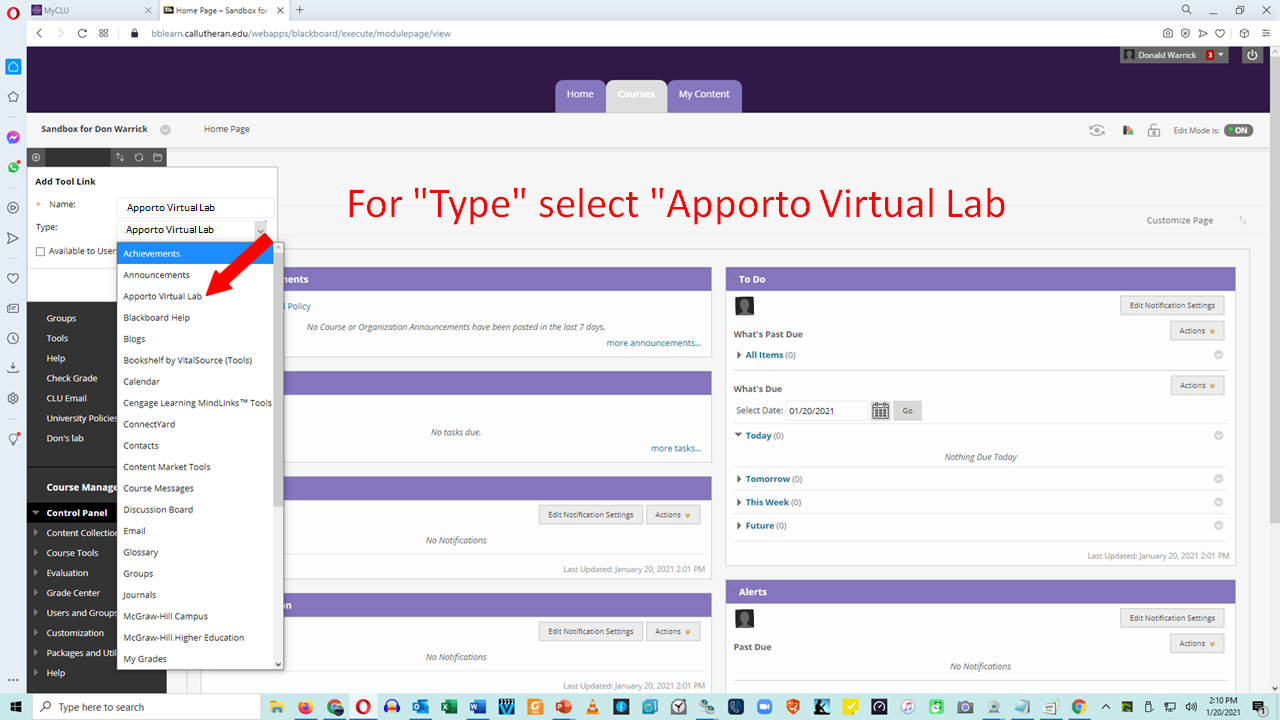Open the Actions dropdown under What's Past Due
Viewport: 1280px width, 720px height.
click(x=1197, y=331)
